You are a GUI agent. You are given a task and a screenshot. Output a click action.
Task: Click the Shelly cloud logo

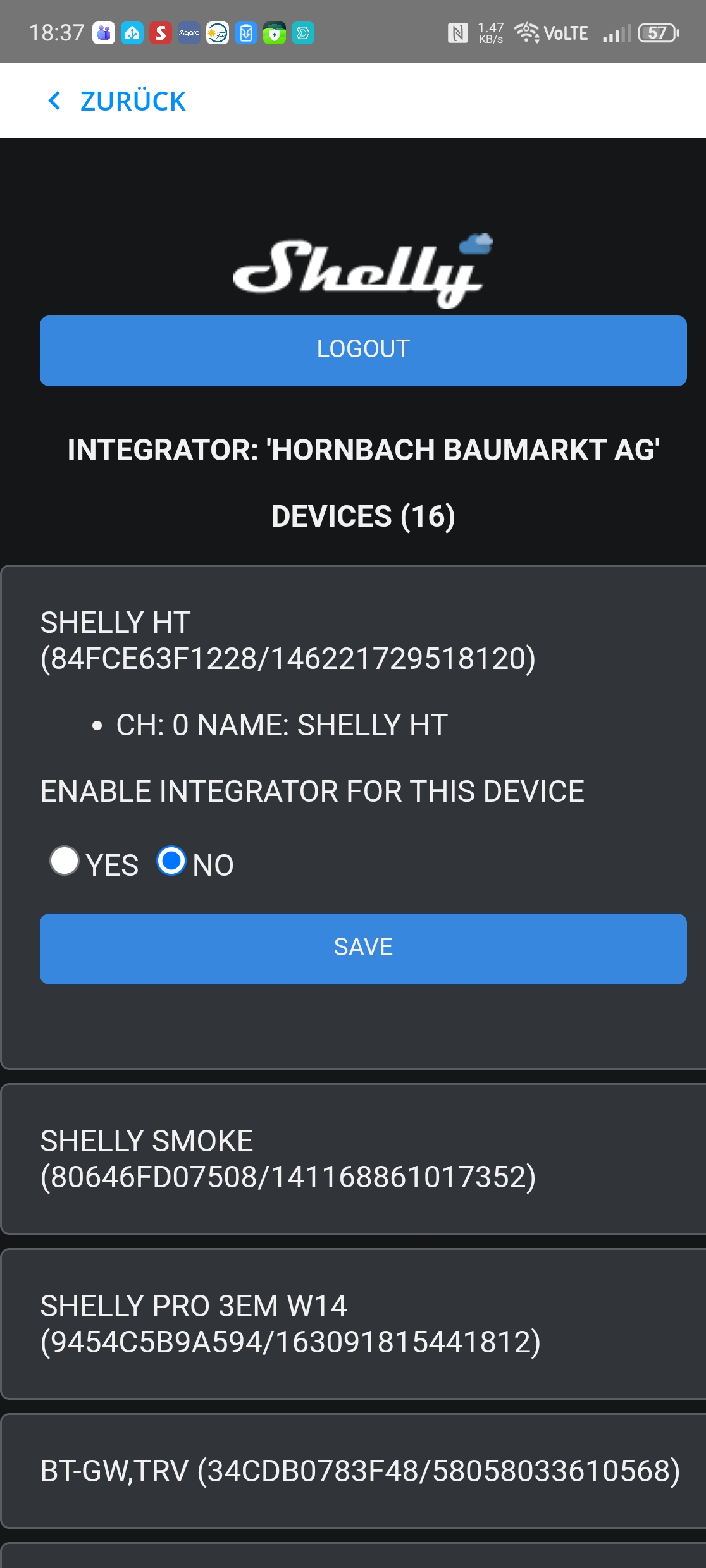[x=362, y=271]
